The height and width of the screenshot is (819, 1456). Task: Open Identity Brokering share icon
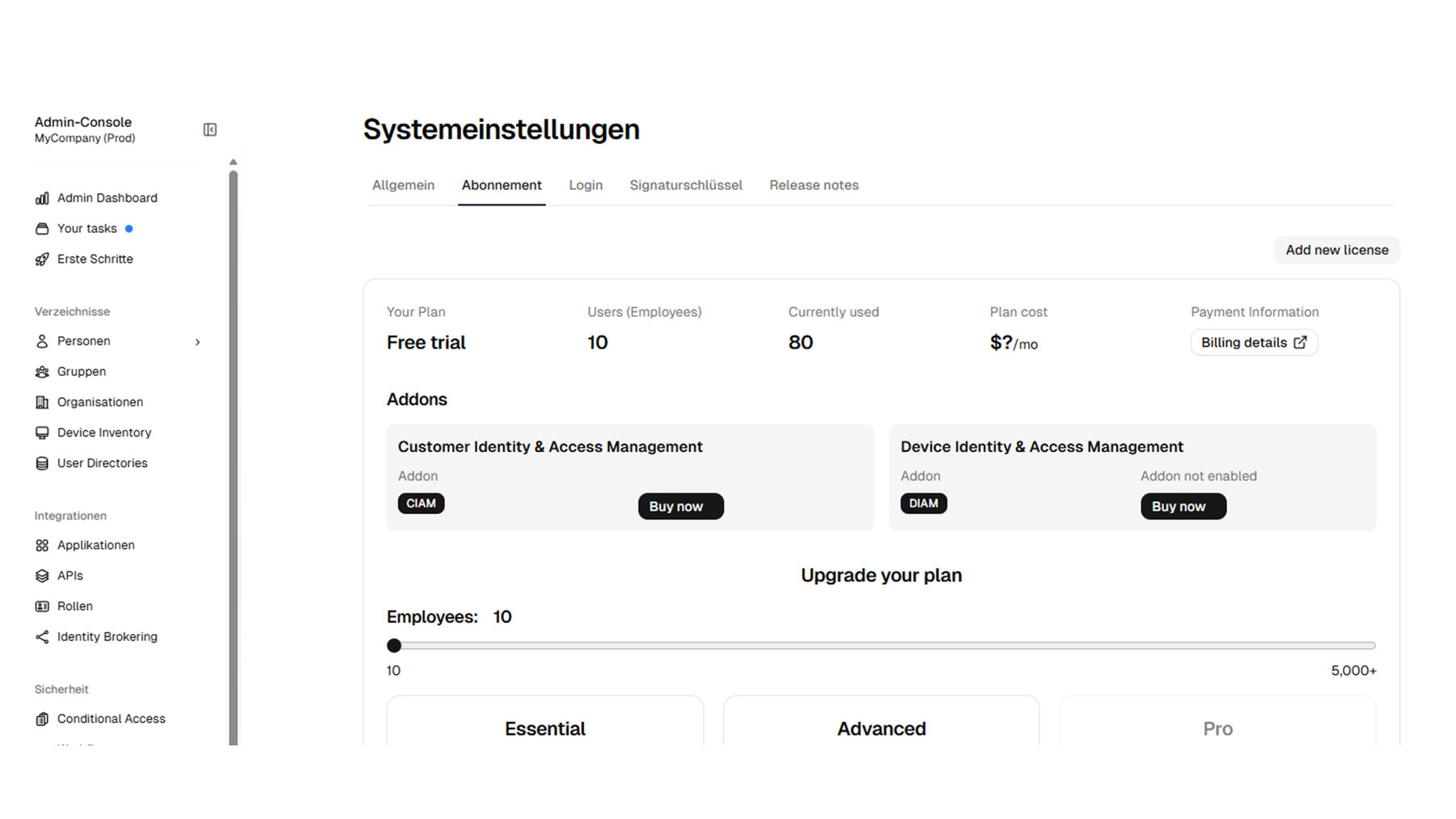pyautogui.click(x=42, y=637)
